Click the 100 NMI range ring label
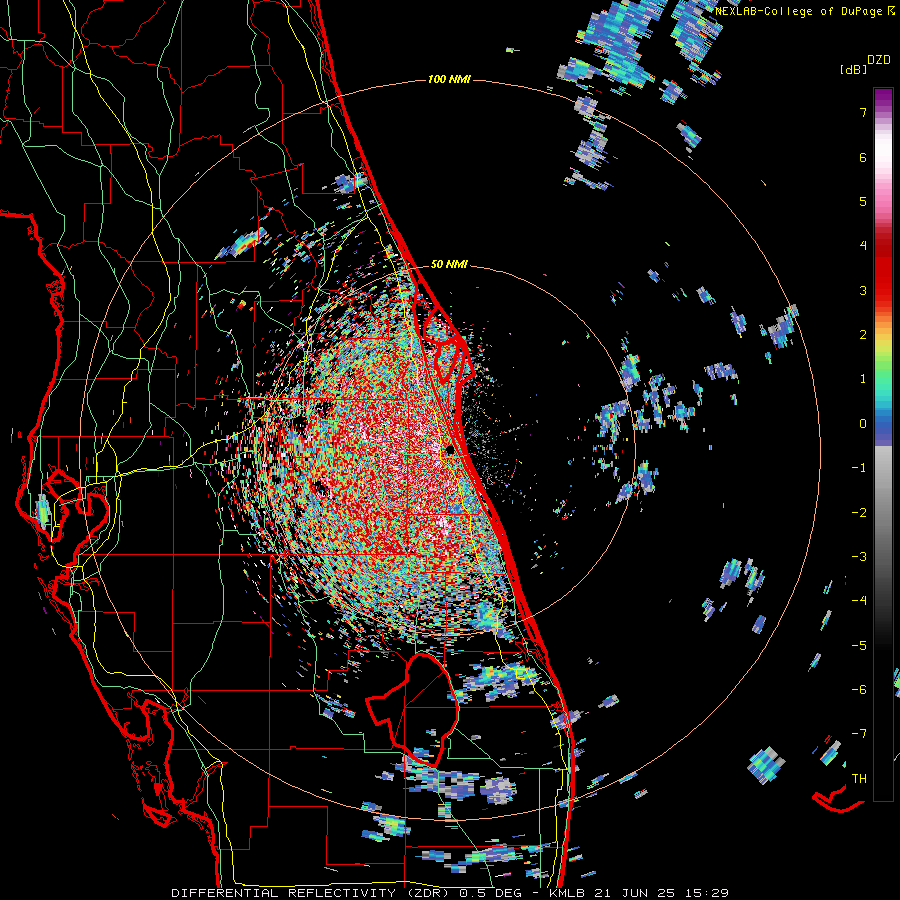The height and width of the screenshot is (900, 900). click(449, 79)
